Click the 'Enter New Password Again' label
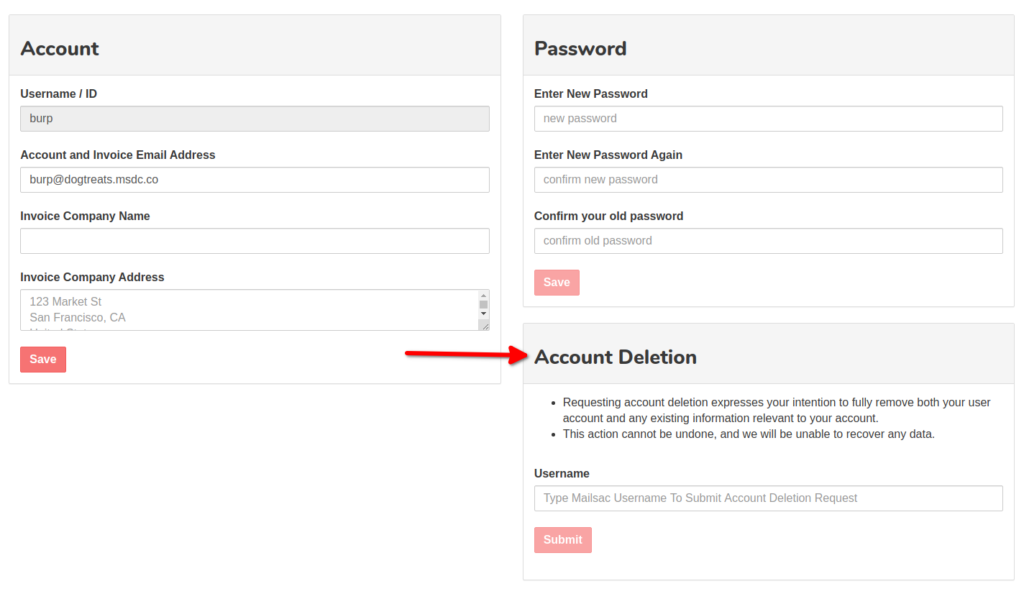Image resolution: width=1024 pixels, height=594 pixels. pyautogui.click(x=608, y=155)
